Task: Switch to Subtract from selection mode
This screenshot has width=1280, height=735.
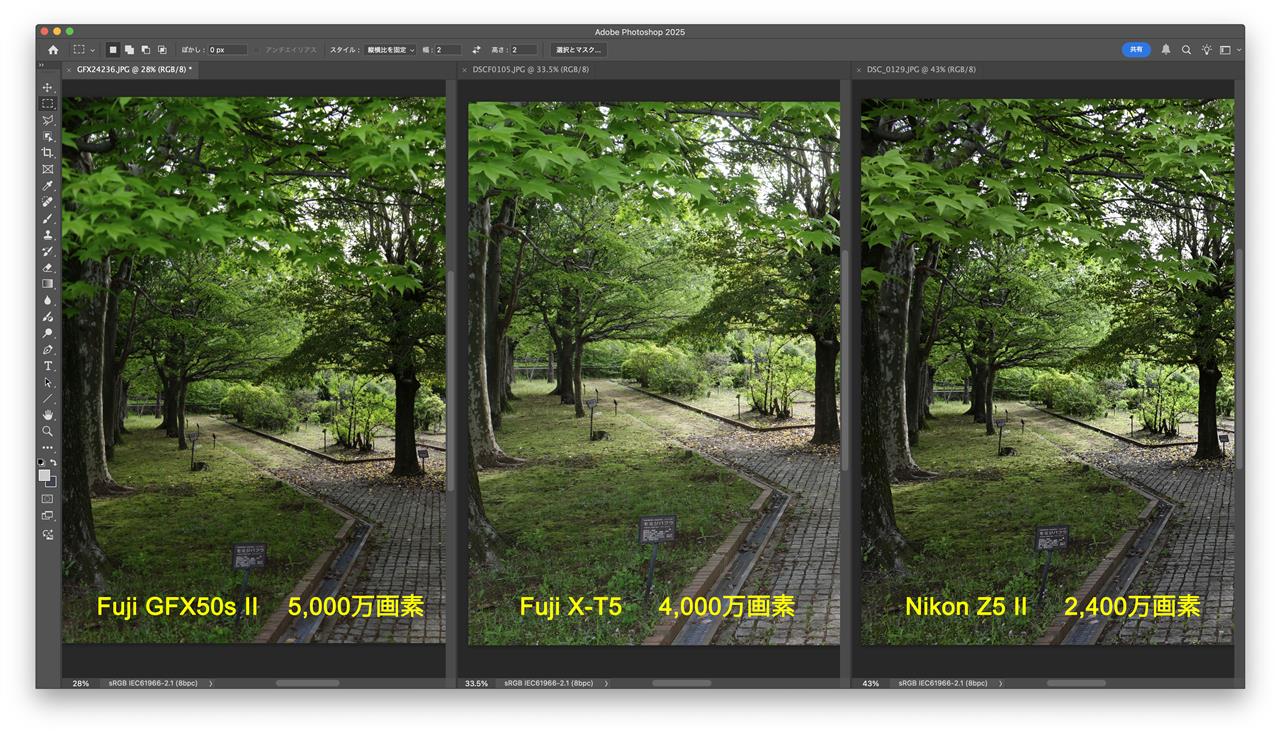Action: [145, 48]
